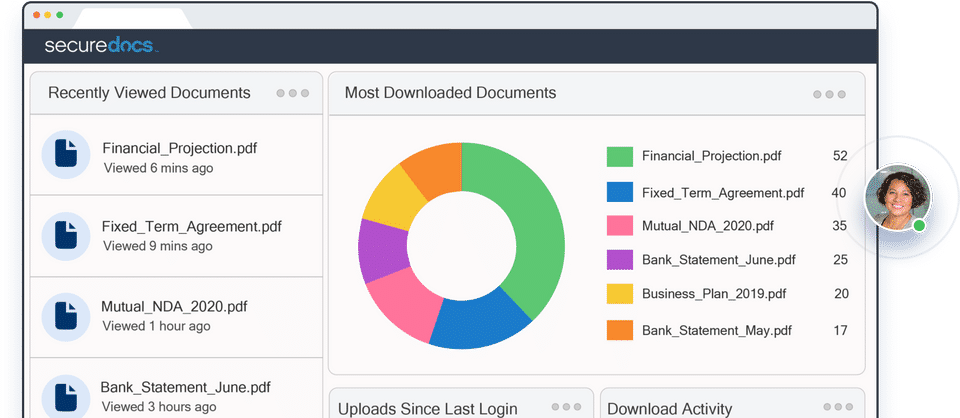Open Mutual_NDA_2020.pdf in recently viewed list

point(174,307)
